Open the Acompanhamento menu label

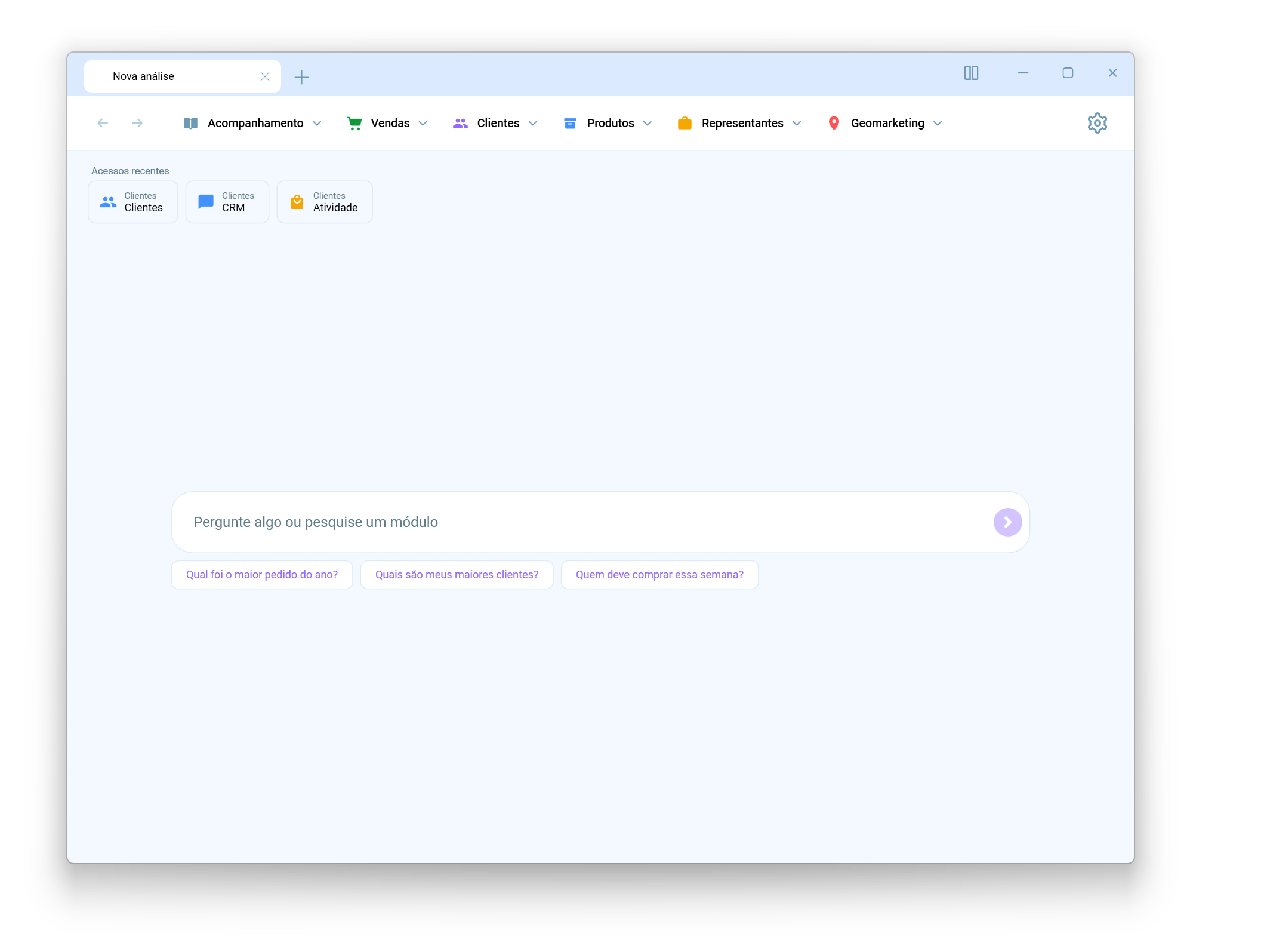click(255, 123)
